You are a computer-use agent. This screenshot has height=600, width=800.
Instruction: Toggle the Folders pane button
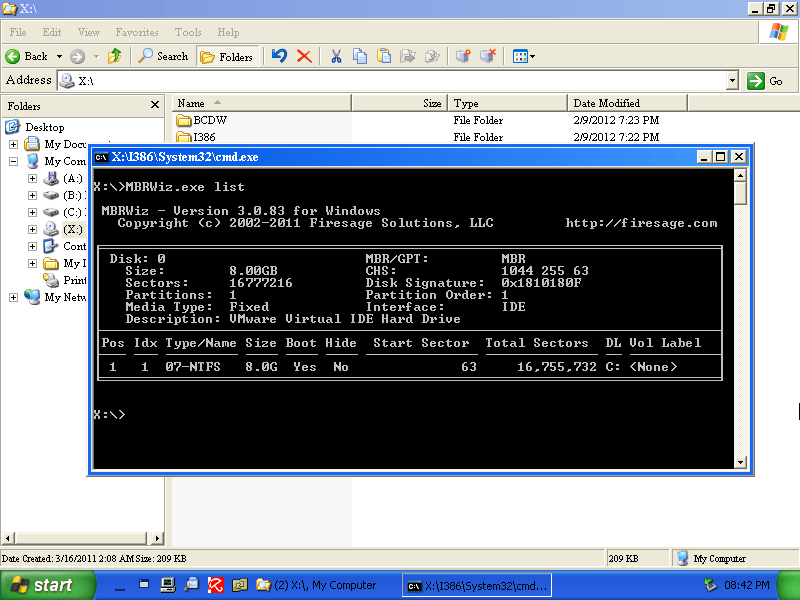click(227, 56)
